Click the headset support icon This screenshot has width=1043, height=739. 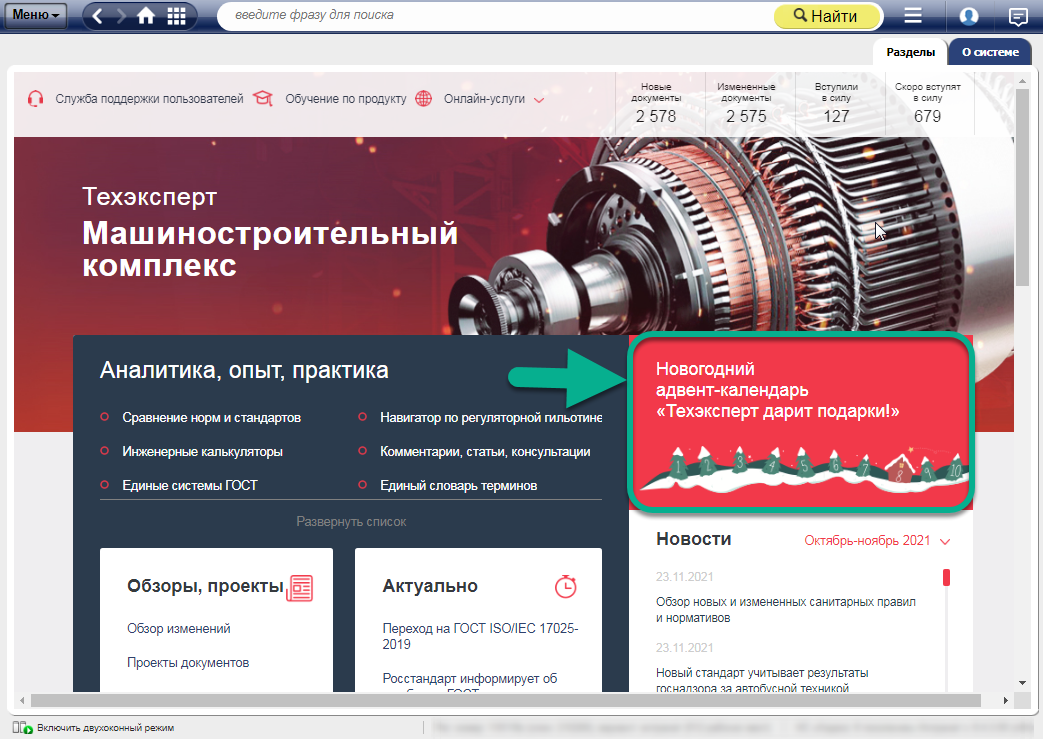pos(35,99)
